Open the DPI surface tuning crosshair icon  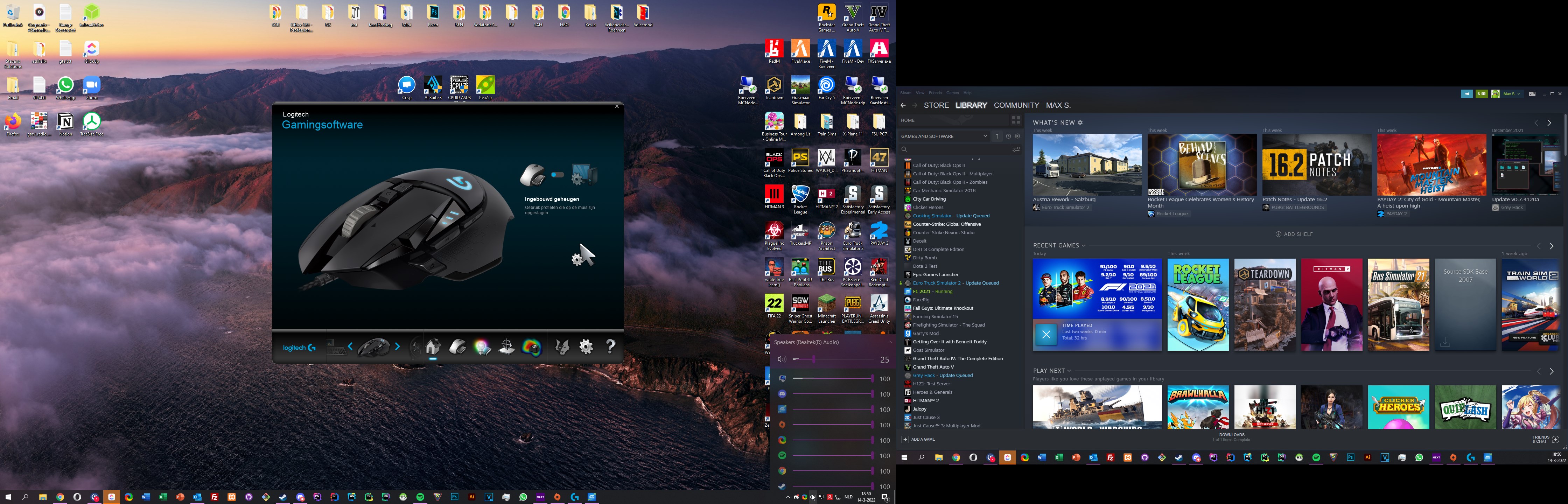click(x=506, y=347)
